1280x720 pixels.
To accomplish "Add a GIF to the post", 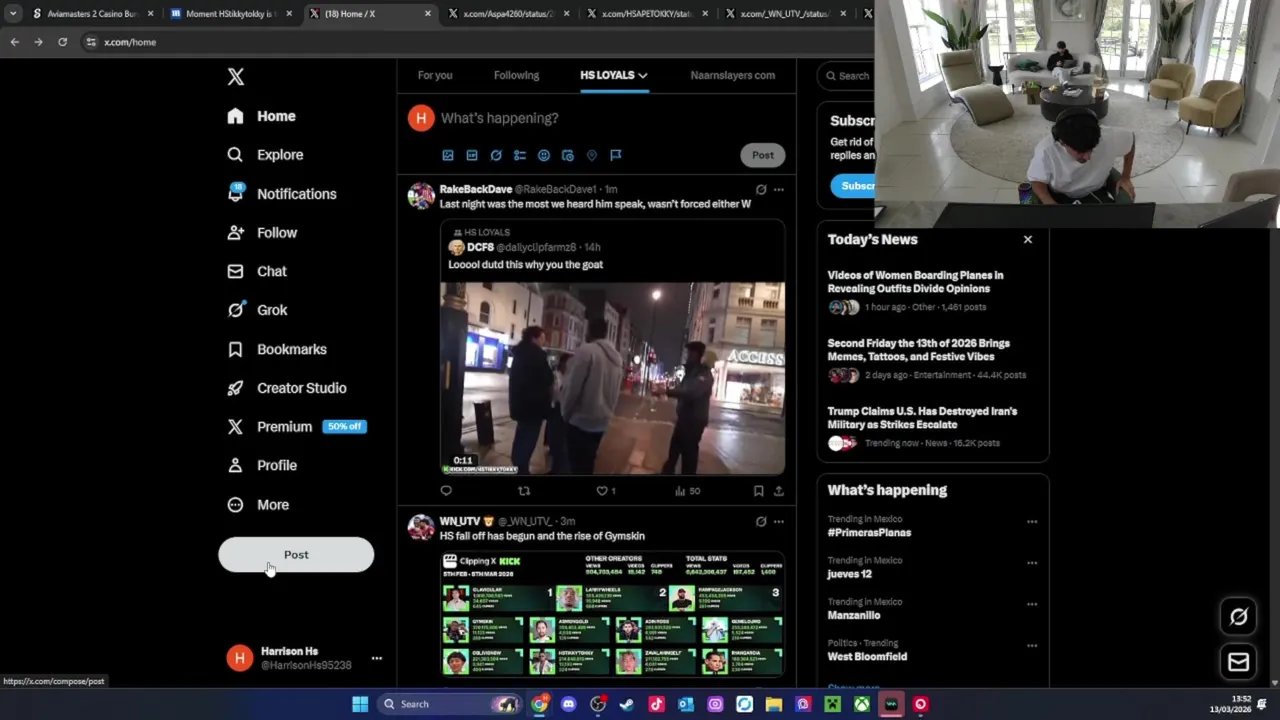I will 472,155.
